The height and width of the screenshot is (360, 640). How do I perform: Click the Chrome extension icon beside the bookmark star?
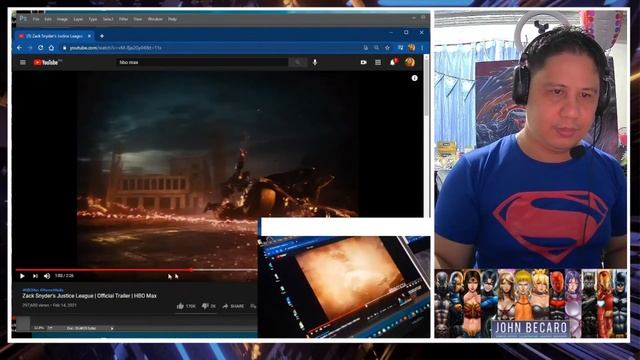click(x=400, y=48)
